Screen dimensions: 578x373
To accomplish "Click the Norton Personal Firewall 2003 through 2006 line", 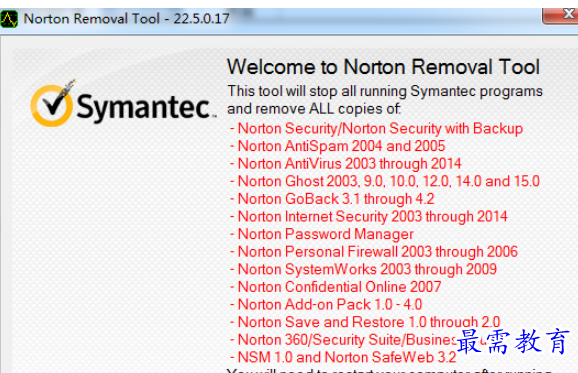I will (374, 252).
